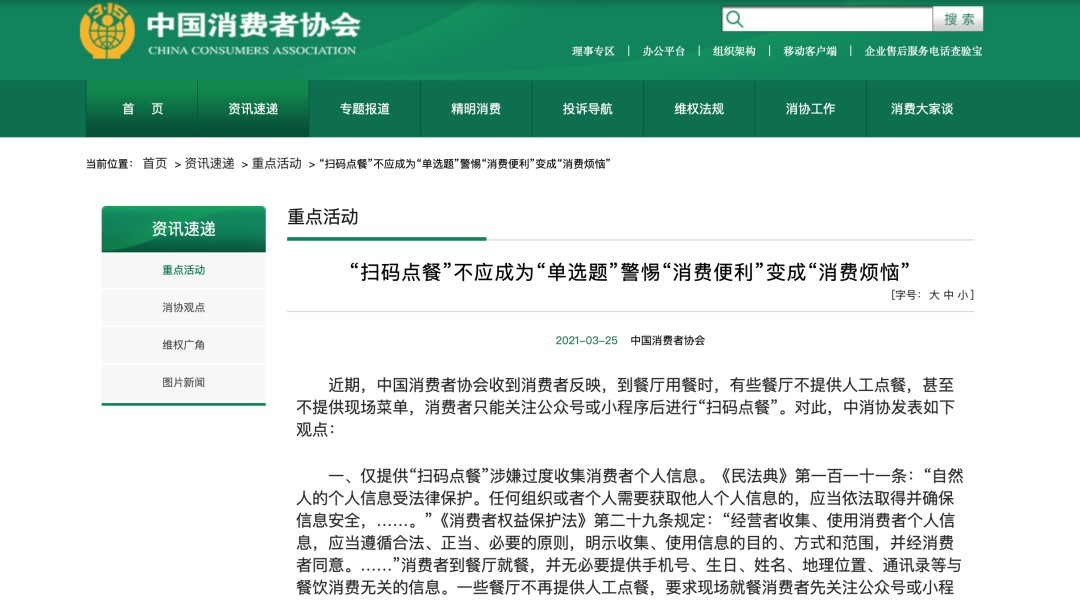Viewport: 1080px width, 601px height.
Task: Click the magnifying glass search icon
Action: click(735, 18)
